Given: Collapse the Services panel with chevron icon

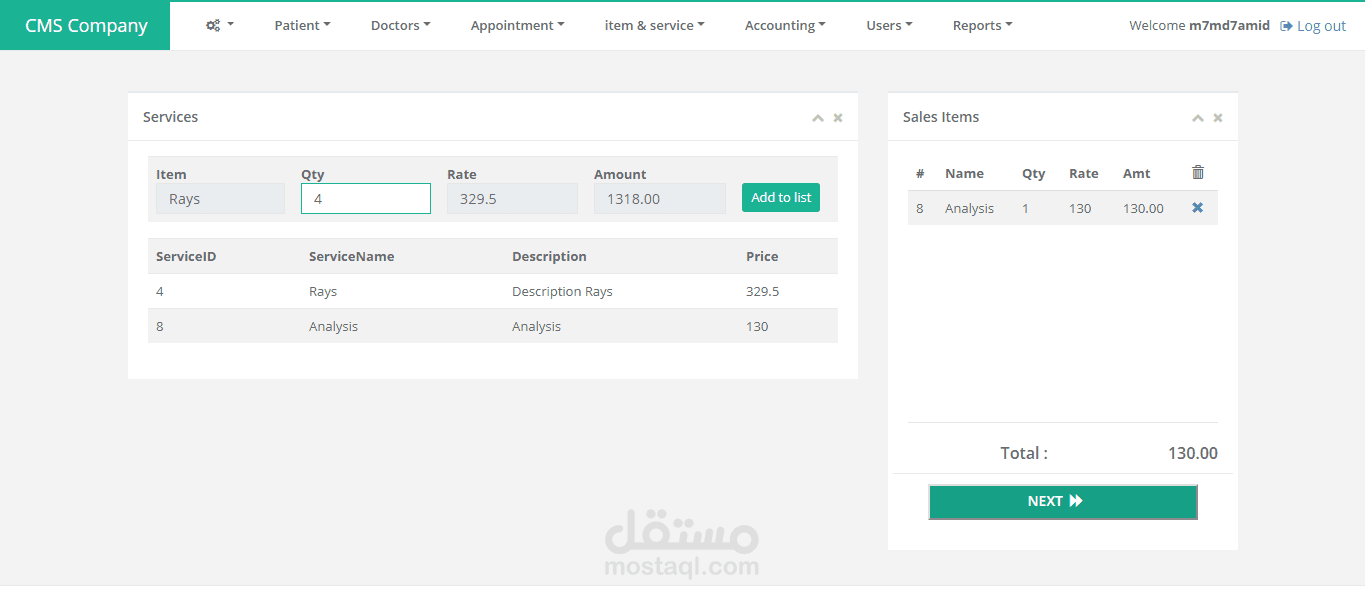Looking at the screenshot, I should (817, 118).
